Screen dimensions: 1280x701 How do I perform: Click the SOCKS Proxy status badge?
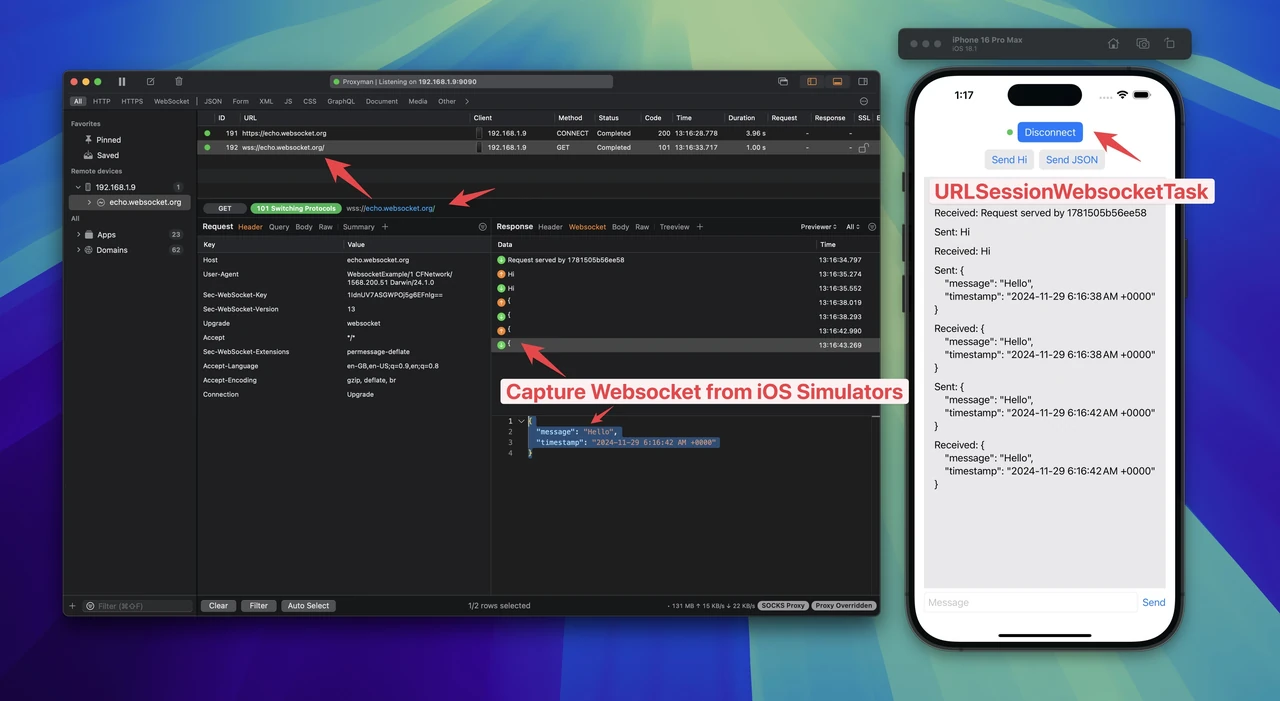click(x=783, y=606)
